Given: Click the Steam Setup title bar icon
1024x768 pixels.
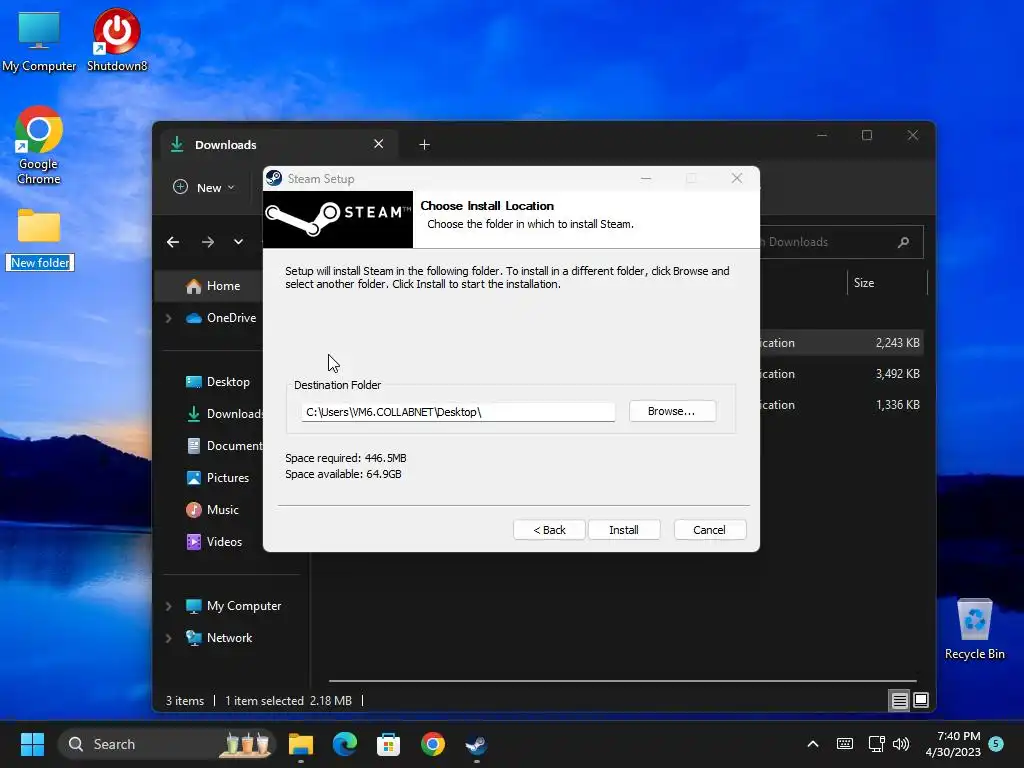Looking at the screenshot, I should (274, 178).
